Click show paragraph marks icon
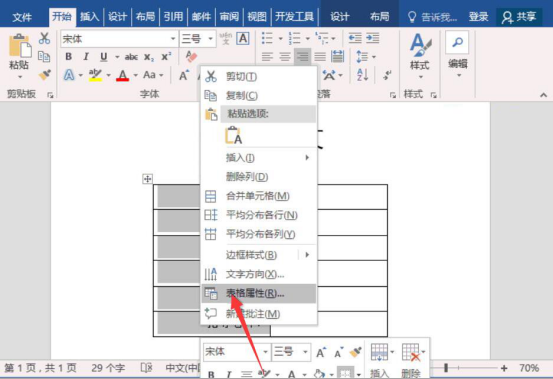This screenshot has height=379, width=553. 388,75
